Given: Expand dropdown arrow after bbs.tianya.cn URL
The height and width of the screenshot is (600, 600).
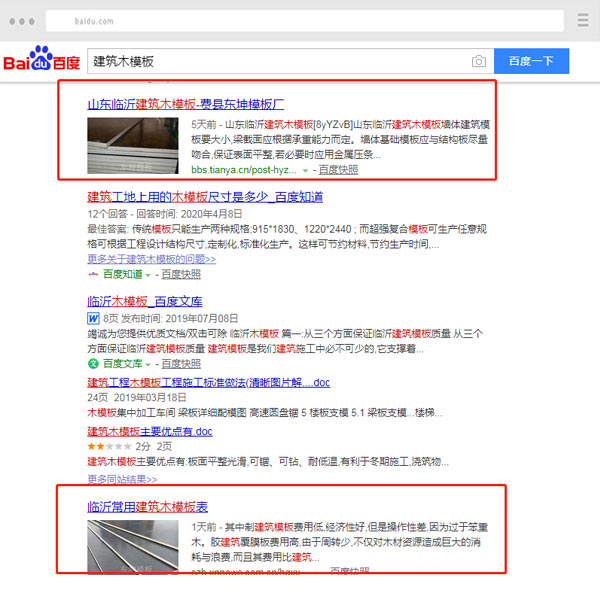Looking at the screenshot, I should pyautogui.click(x=305, y=171).
